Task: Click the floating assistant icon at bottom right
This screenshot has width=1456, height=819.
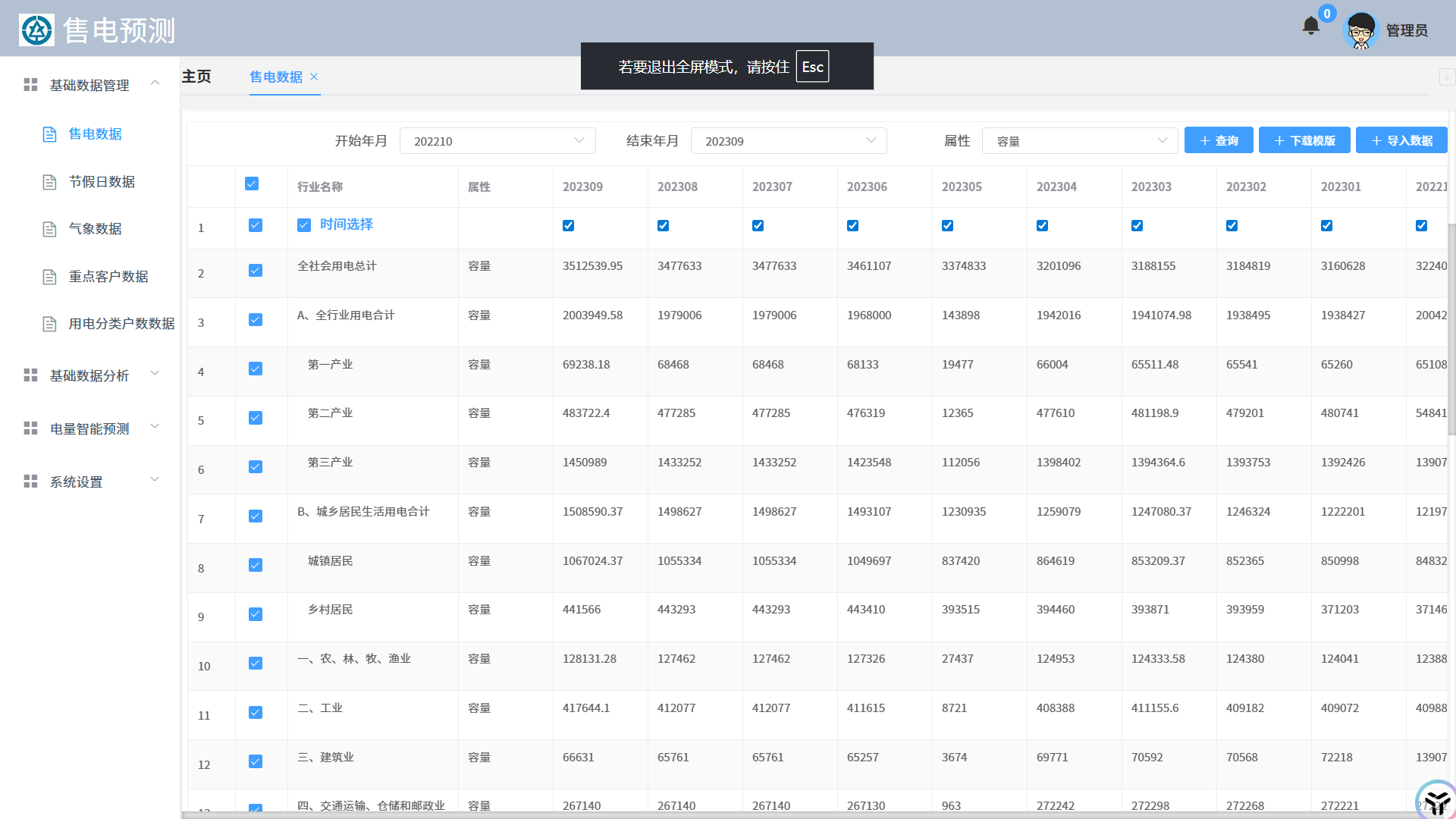Action: coord(1436,800)
